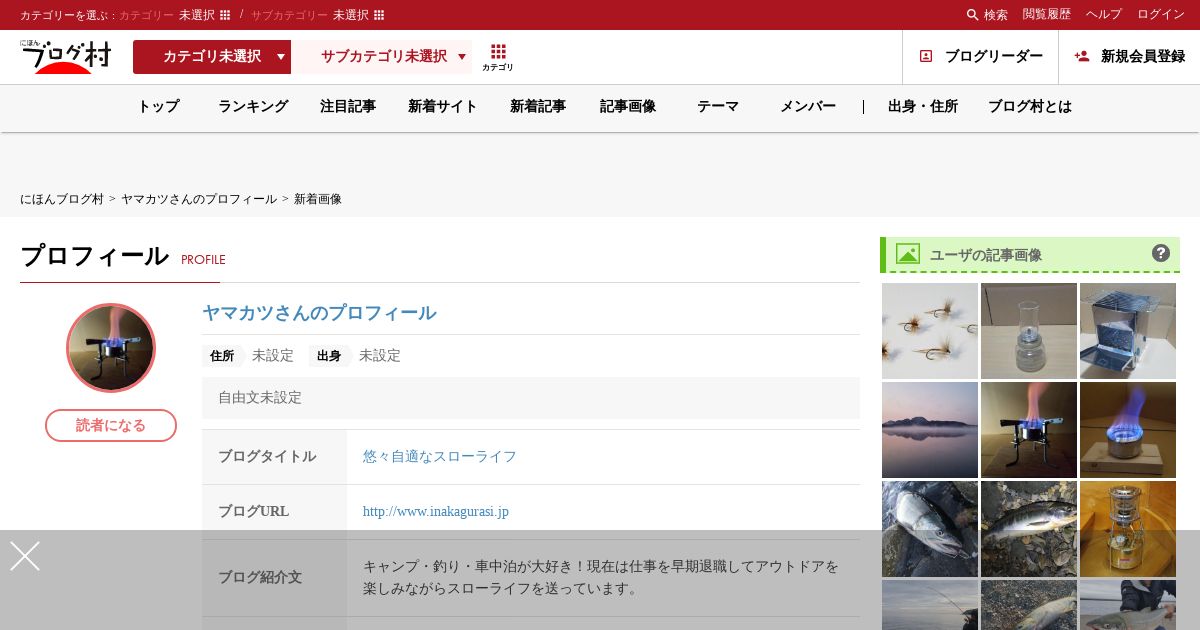Viewport: 1200px width, 630px height.
Task: Open the blue flame burner thumbnail
Action: tap(1128, 430)
